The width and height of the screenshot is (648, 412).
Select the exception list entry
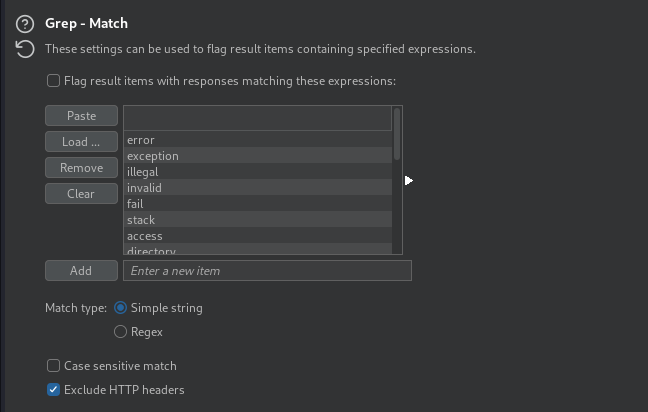[257, 156]
